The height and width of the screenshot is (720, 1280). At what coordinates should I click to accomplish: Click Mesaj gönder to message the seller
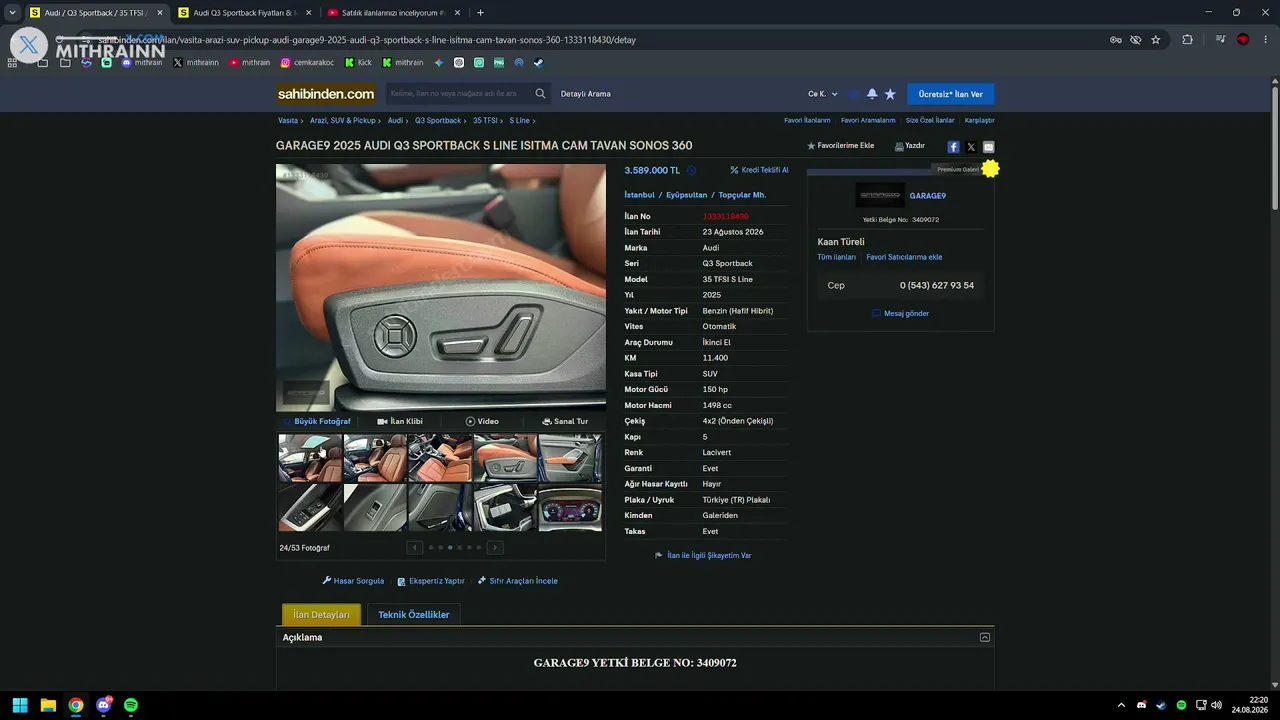[901, 313]
